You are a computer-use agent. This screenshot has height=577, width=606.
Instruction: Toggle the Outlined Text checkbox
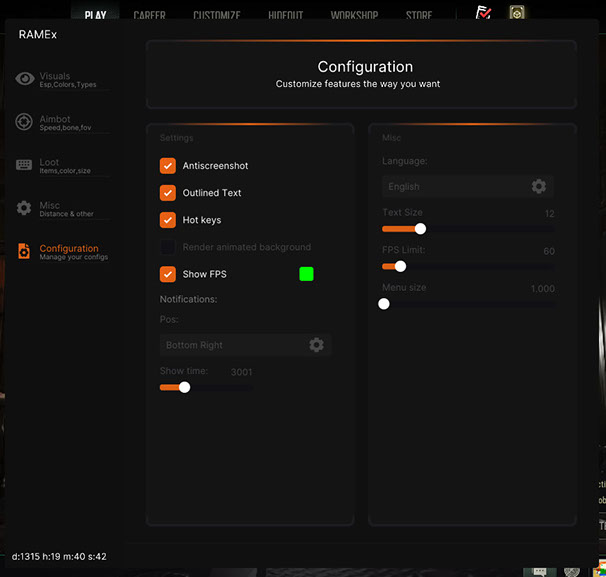(x=168, y=193)
